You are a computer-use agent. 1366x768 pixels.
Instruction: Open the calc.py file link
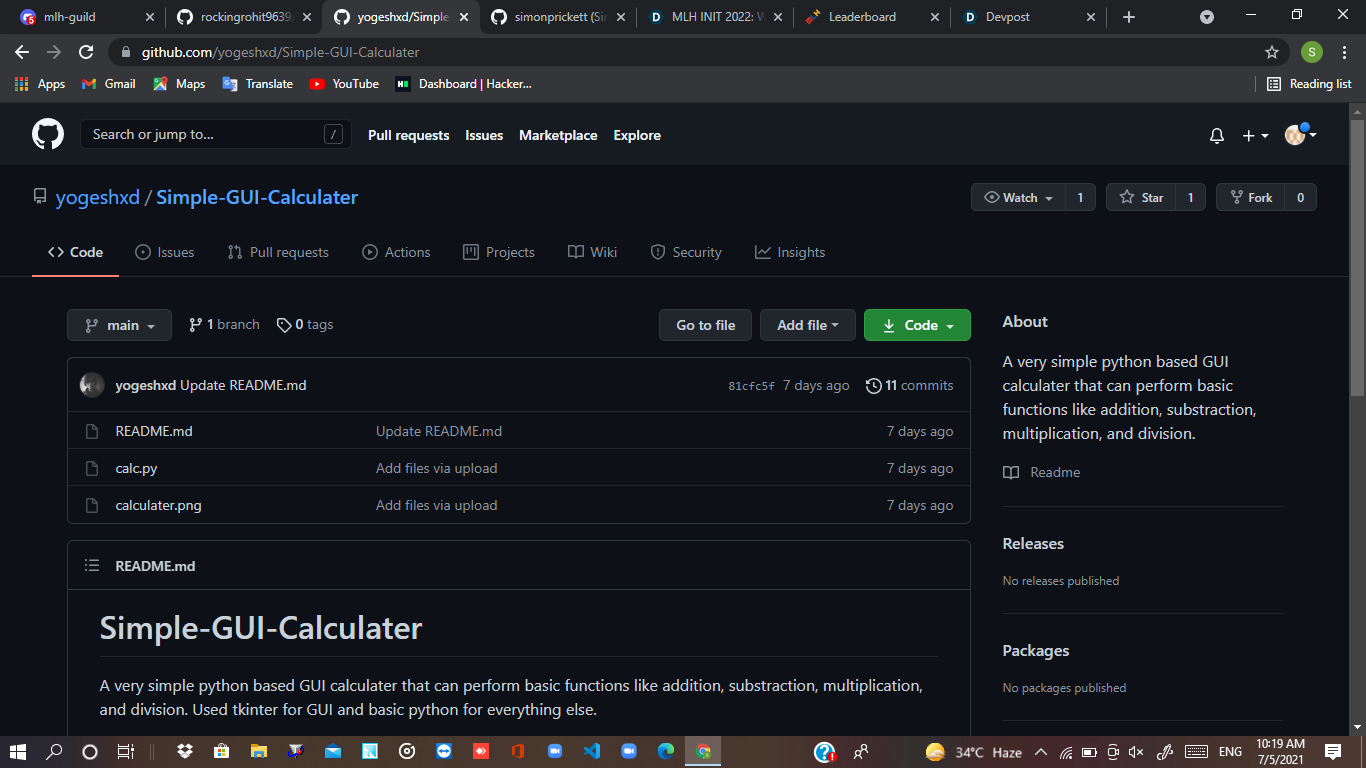coord(134,468)
